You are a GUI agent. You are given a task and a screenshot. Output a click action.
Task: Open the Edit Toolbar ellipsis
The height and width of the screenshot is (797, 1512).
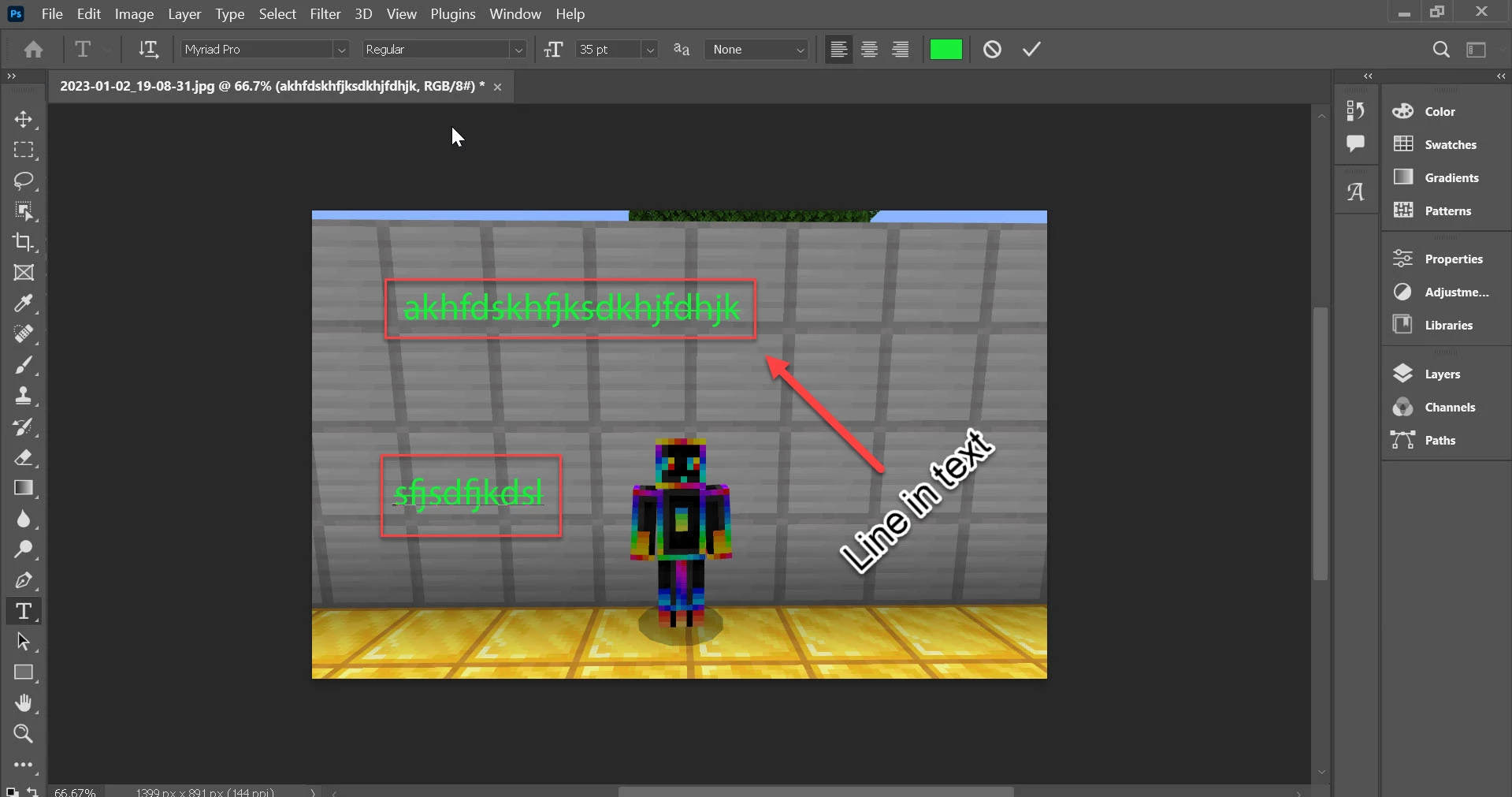[24, 765]
